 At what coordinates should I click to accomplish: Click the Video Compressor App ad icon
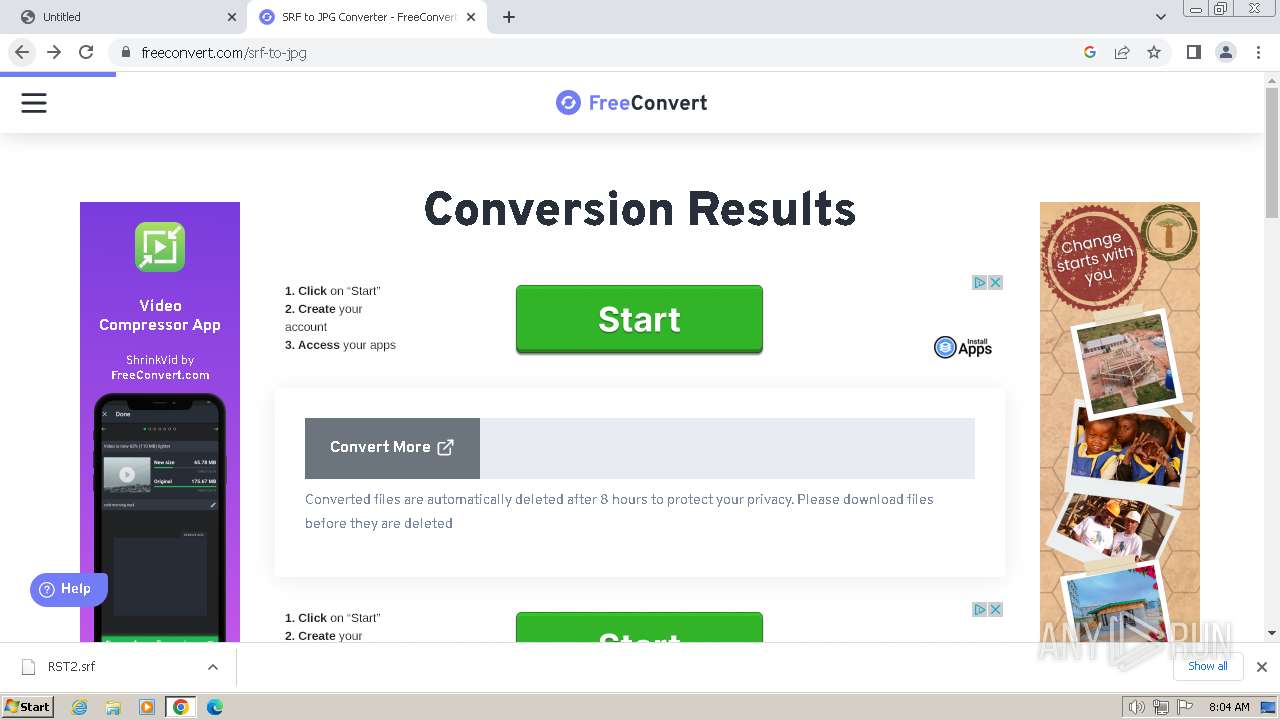tap(160, 247)
